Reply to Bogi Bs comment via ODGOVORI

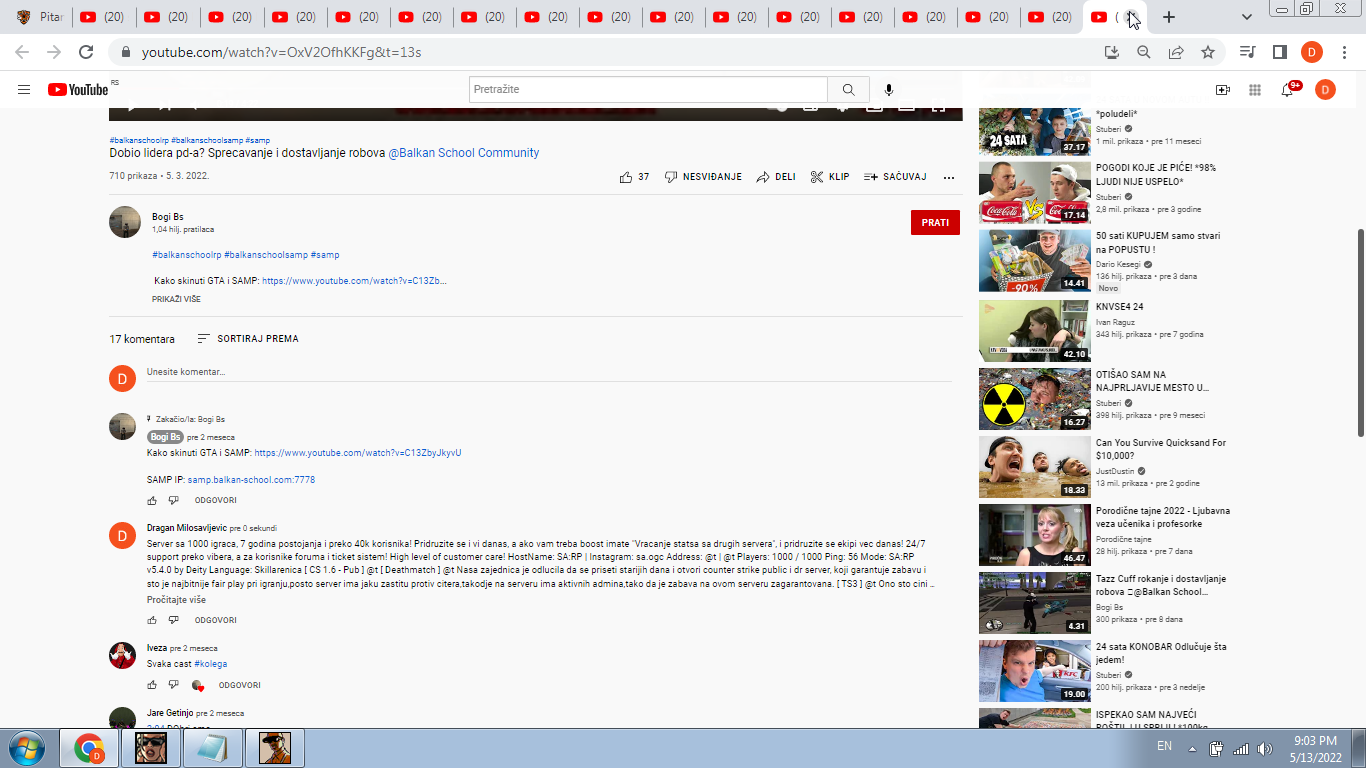215,500
